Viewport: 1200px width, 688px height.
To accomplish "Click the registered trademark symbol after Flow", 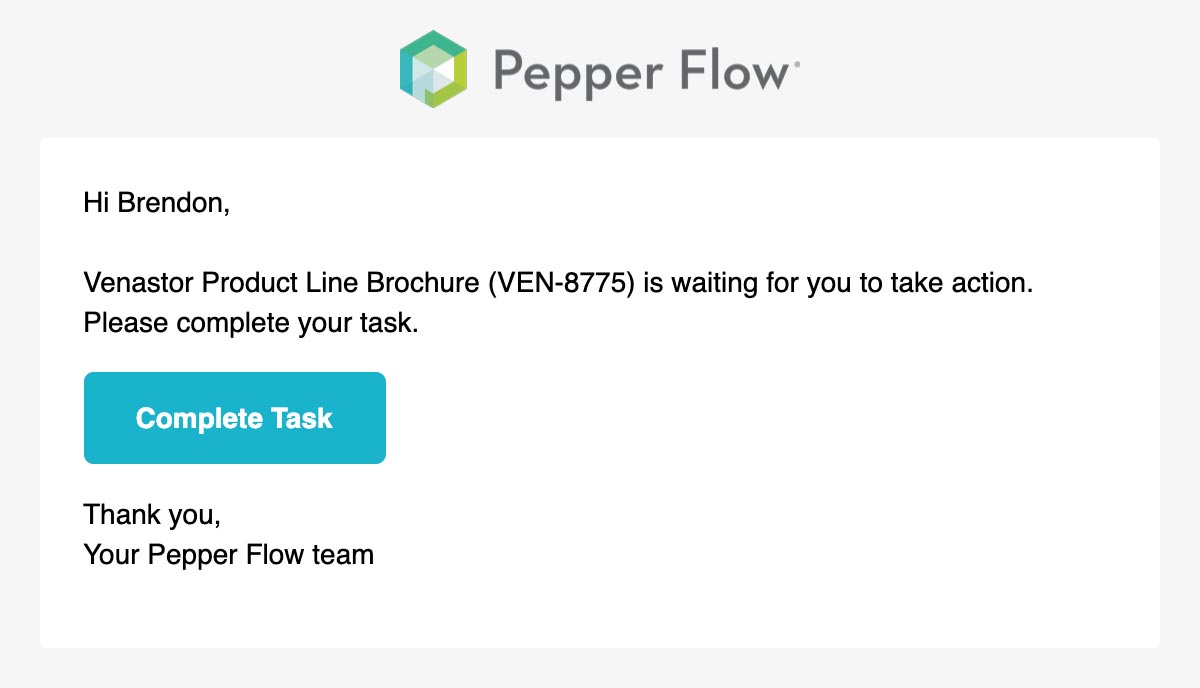I will click(796, 62).
